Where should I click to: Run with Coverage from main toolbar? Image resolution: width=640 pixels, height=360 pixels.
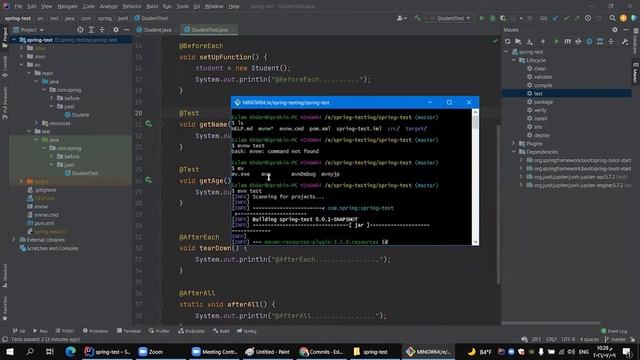(503, 18)
